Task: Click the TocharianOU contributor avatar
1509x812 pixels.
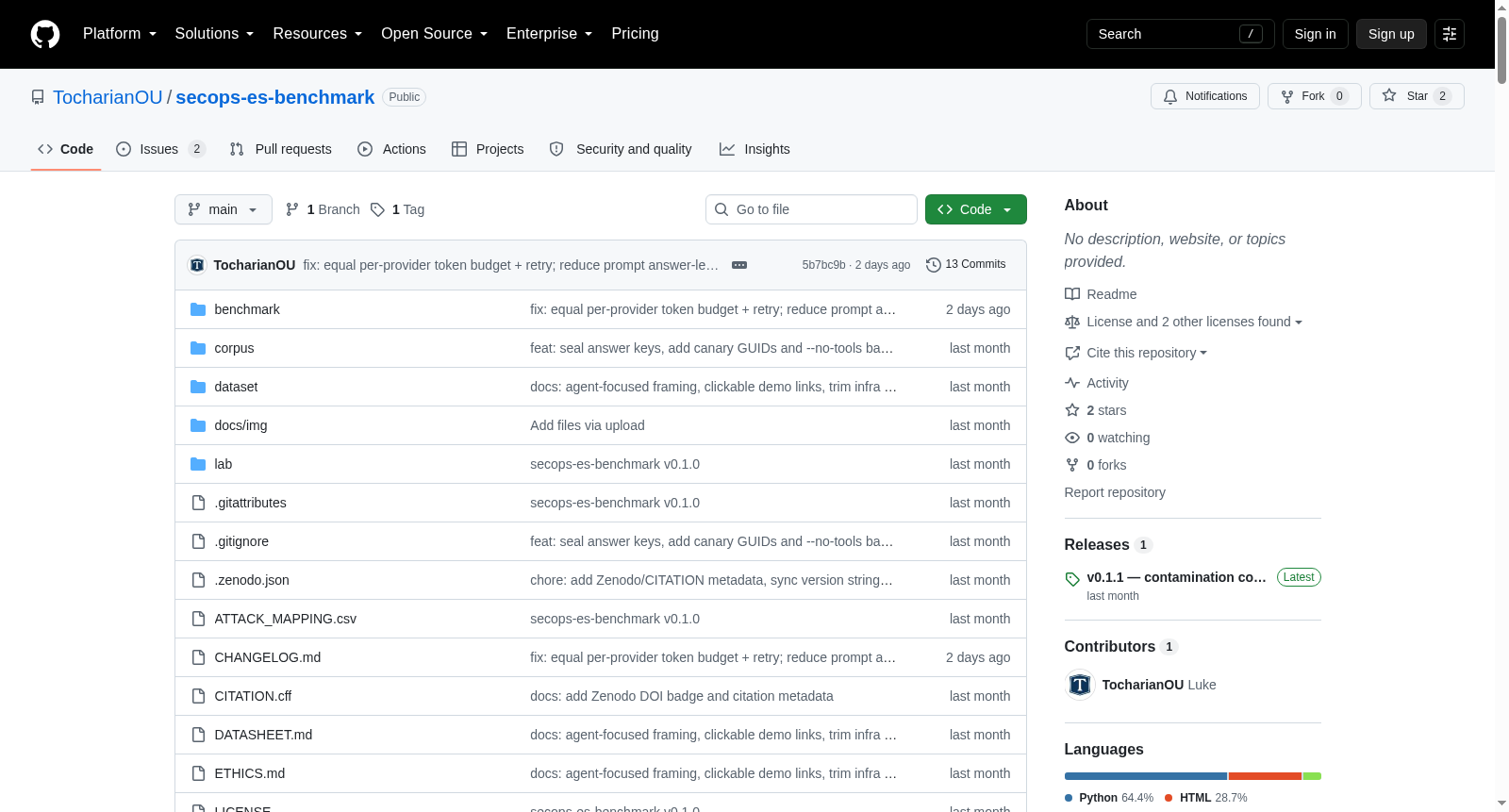Action: [x=1080, y=685]
